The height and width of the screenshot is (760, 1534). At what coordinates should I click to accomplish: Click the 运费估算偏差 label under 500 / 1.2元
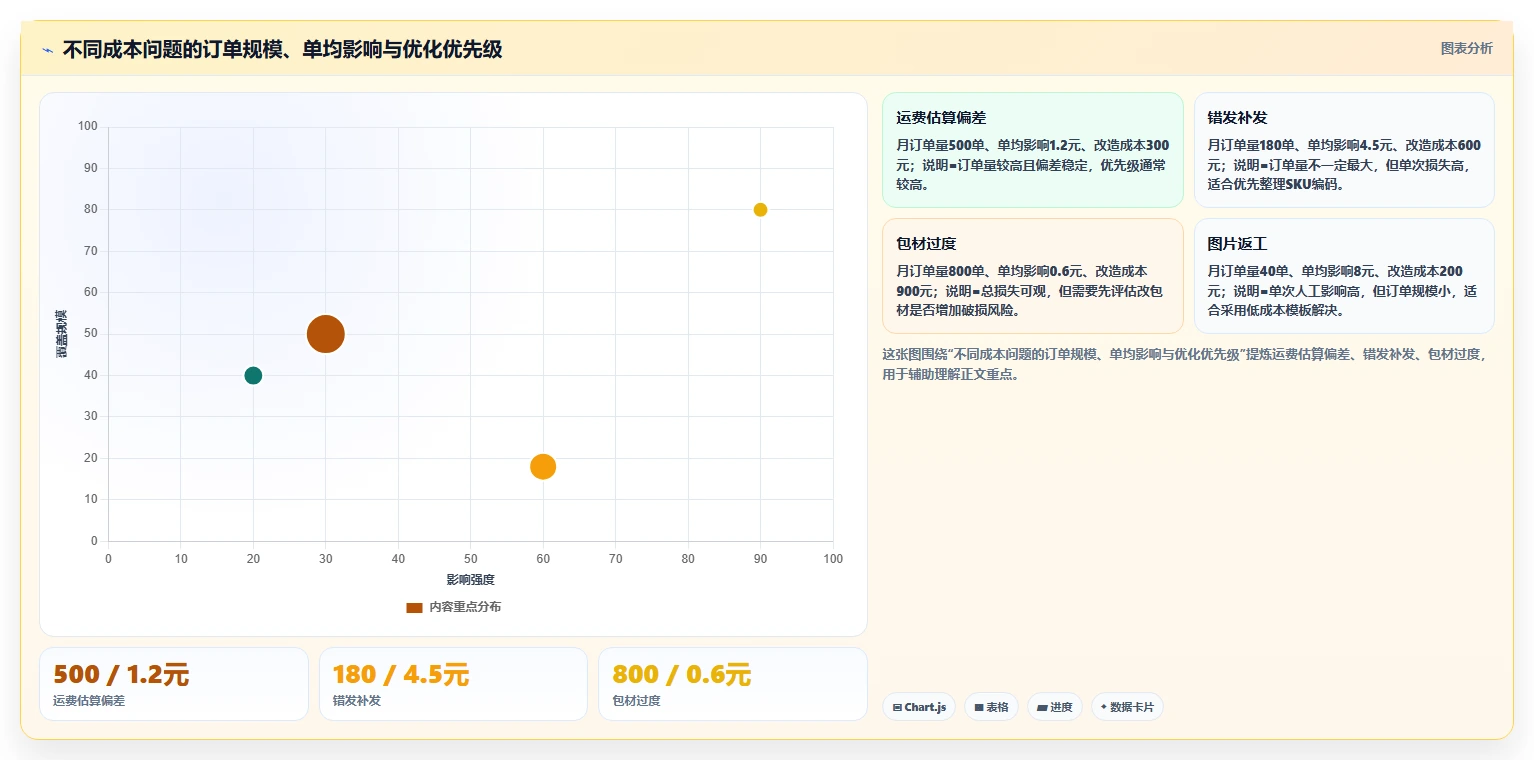[89, 700]
